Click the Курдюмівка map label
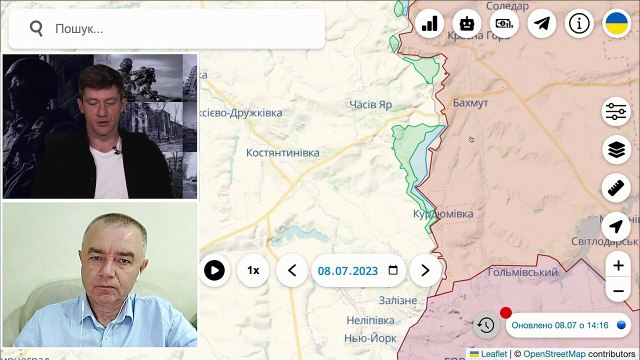The image size is (640, 360). click(443, 214)
